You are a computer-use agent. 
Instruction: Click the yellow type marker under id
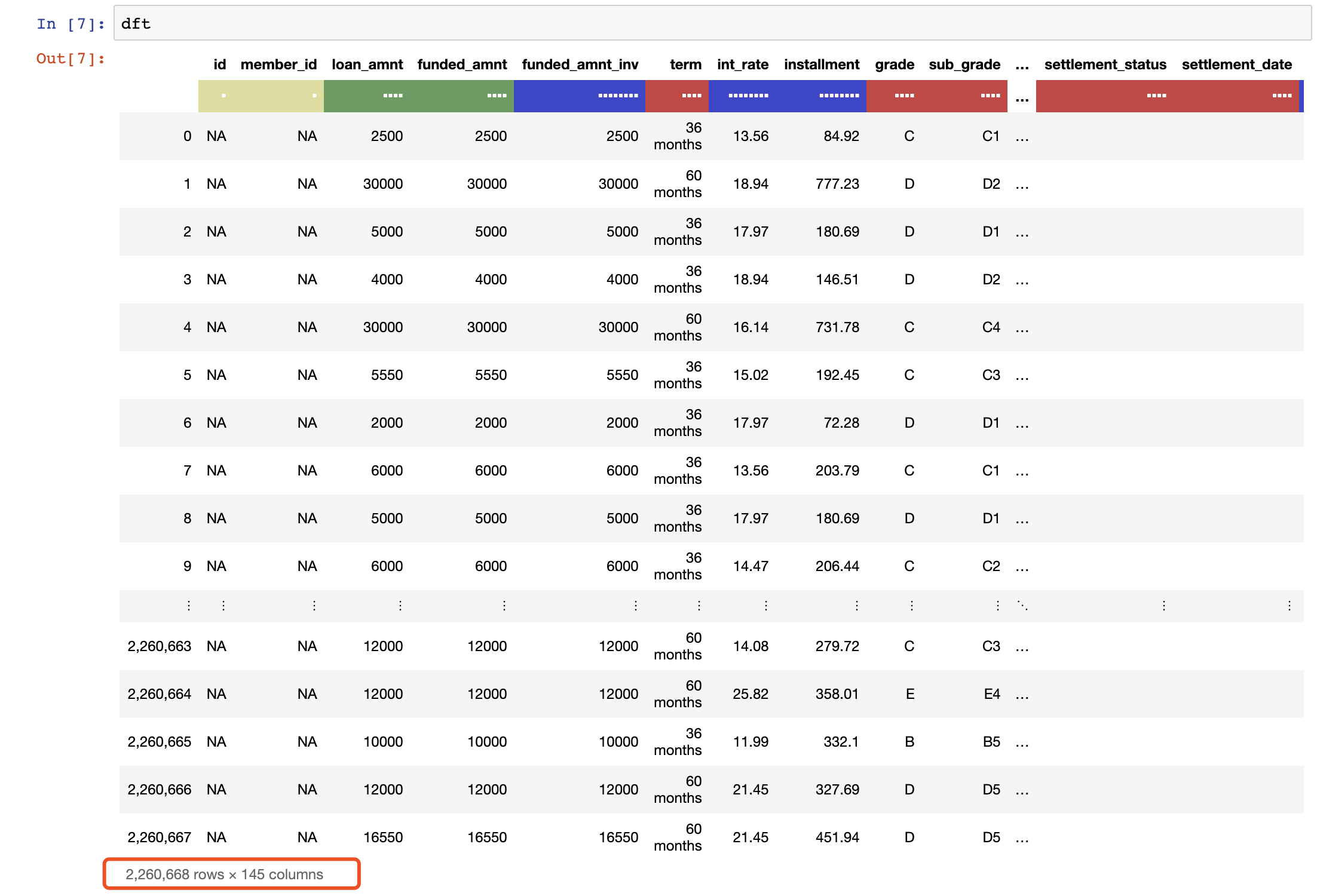tap(223, 96)
